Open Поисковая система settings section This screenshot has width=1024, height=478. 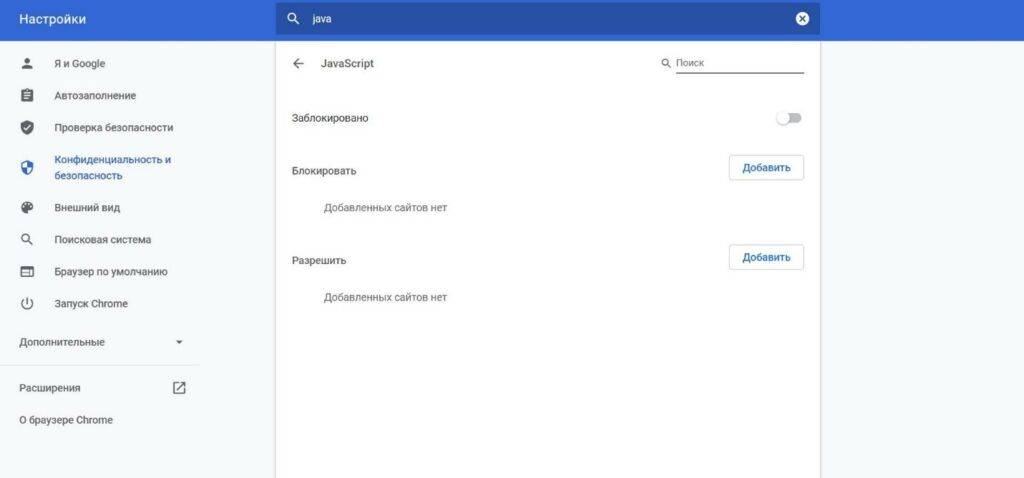point(103,240)
